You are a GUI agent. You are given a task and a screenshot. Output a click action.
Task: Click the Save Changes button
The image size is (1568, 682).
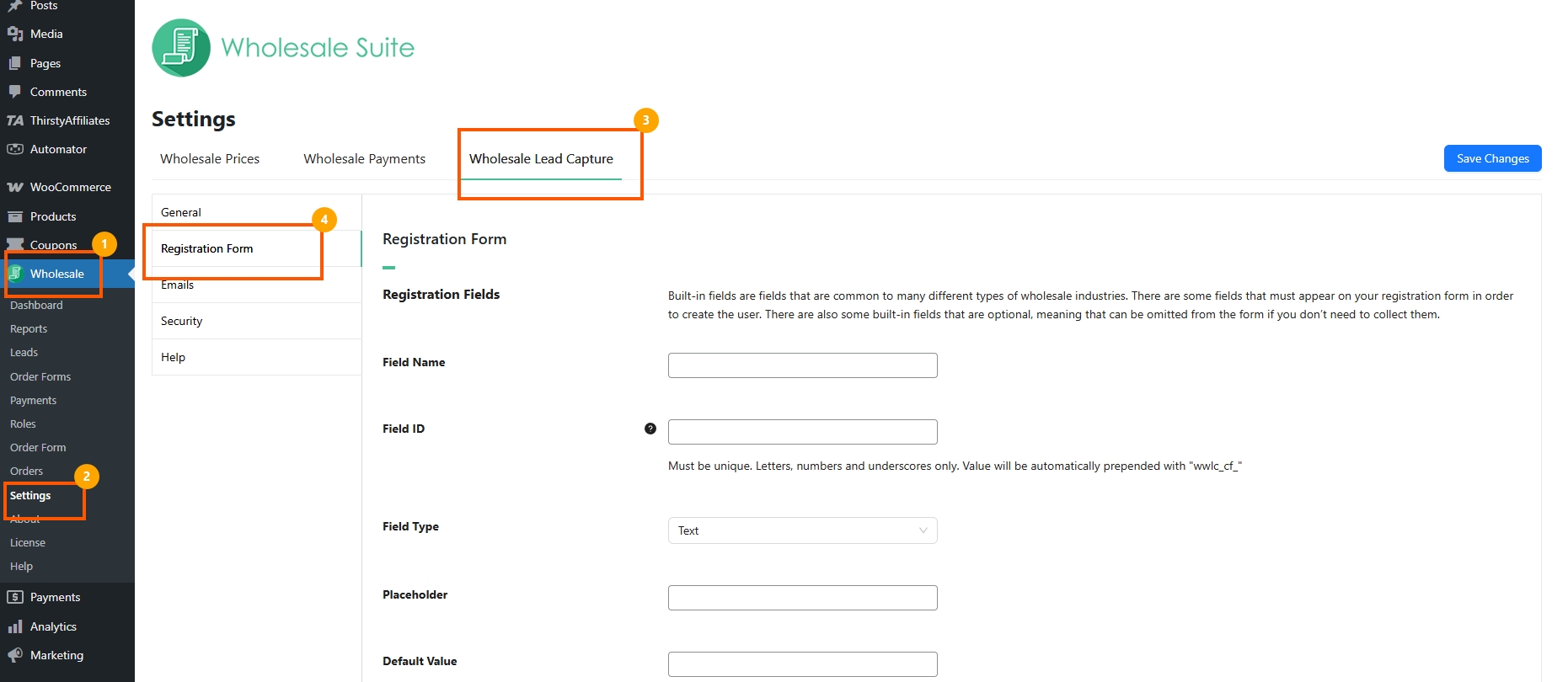point(1492,158)
